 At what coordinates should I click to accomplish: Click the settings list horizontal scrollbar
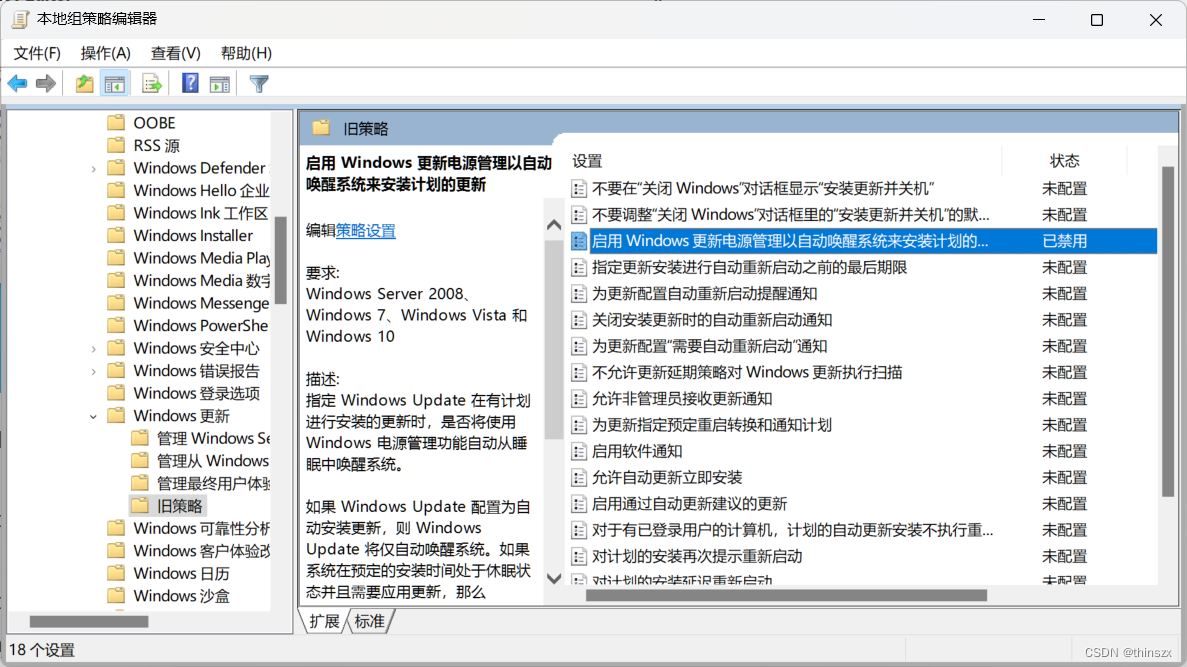(x=787, y=595)
